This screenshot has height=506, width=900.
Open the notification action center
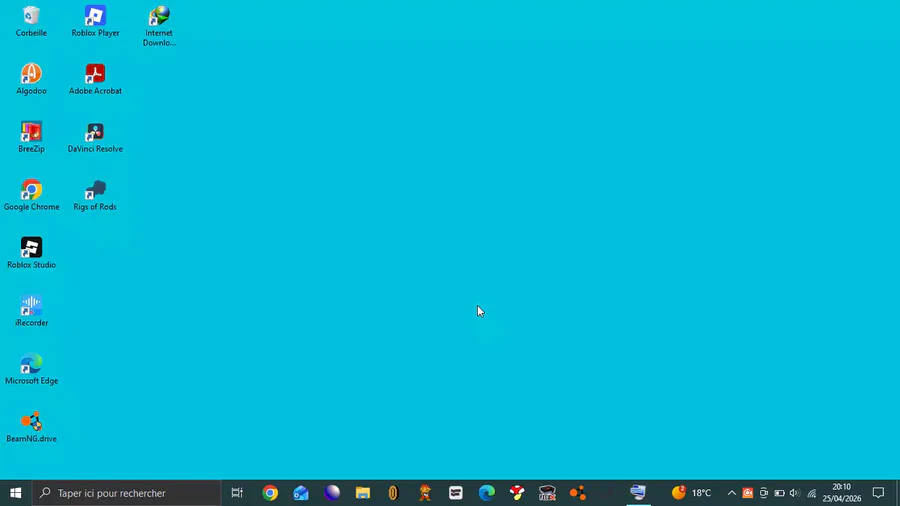(878, 493)
